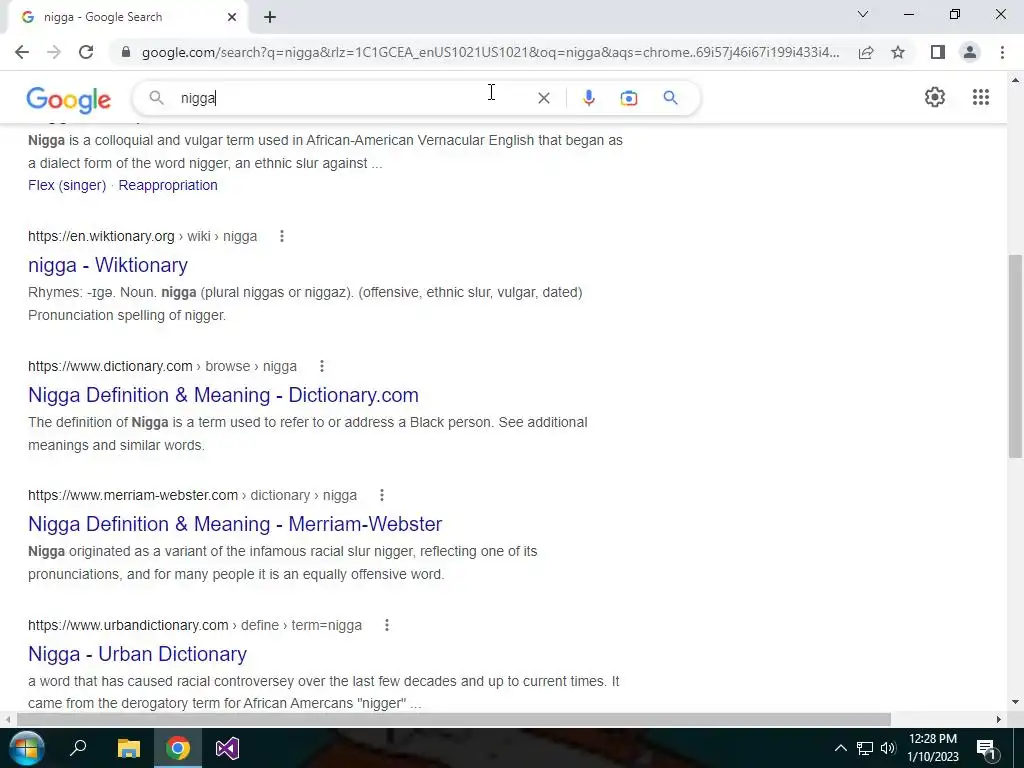Viewport: 1024px width, 768px height.
Task: Show hidden system tray icons
Action: click(x=840, y=748)
